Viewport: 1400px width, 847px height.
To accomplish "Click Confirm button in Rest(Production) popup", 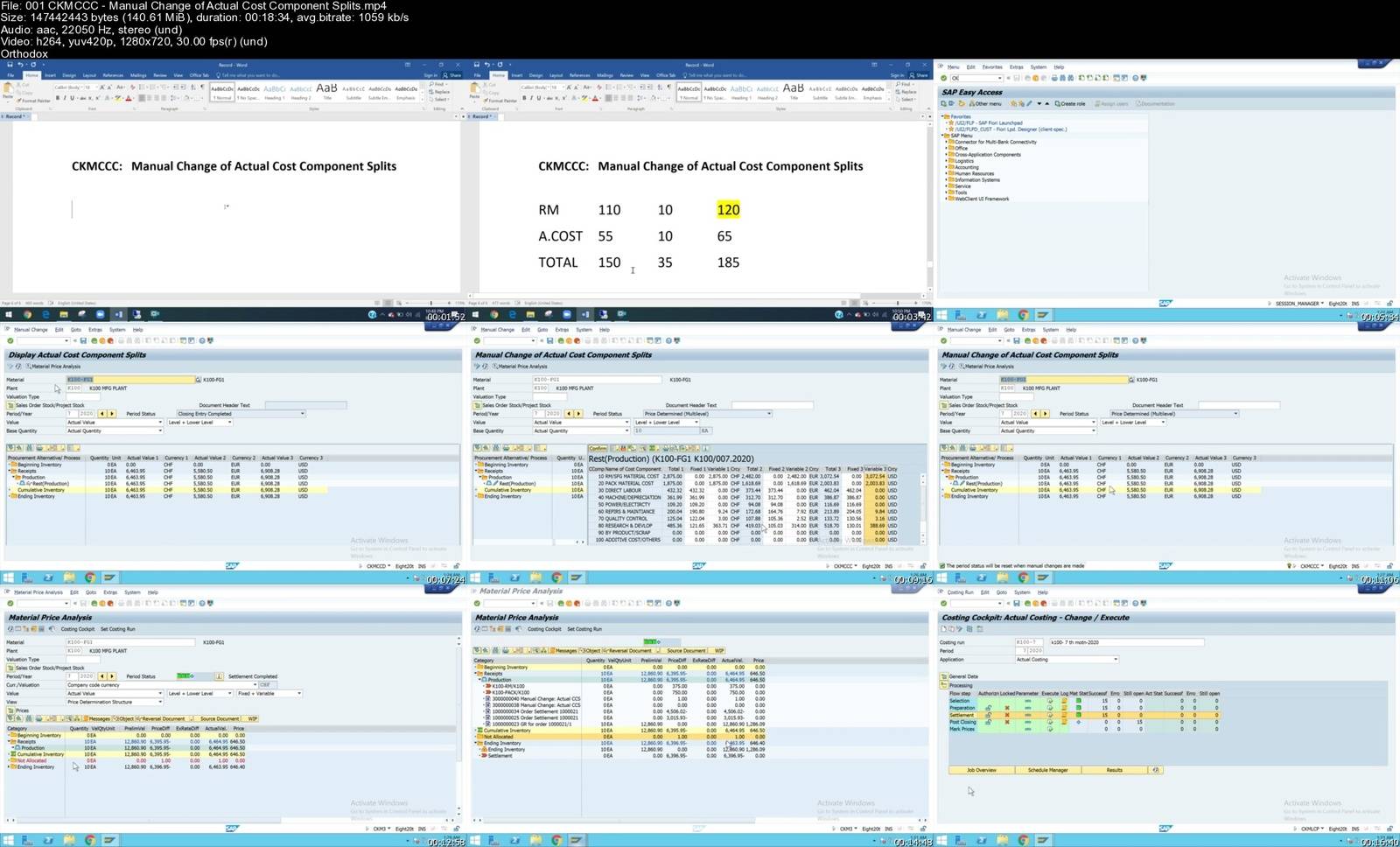I will point(598,448).
